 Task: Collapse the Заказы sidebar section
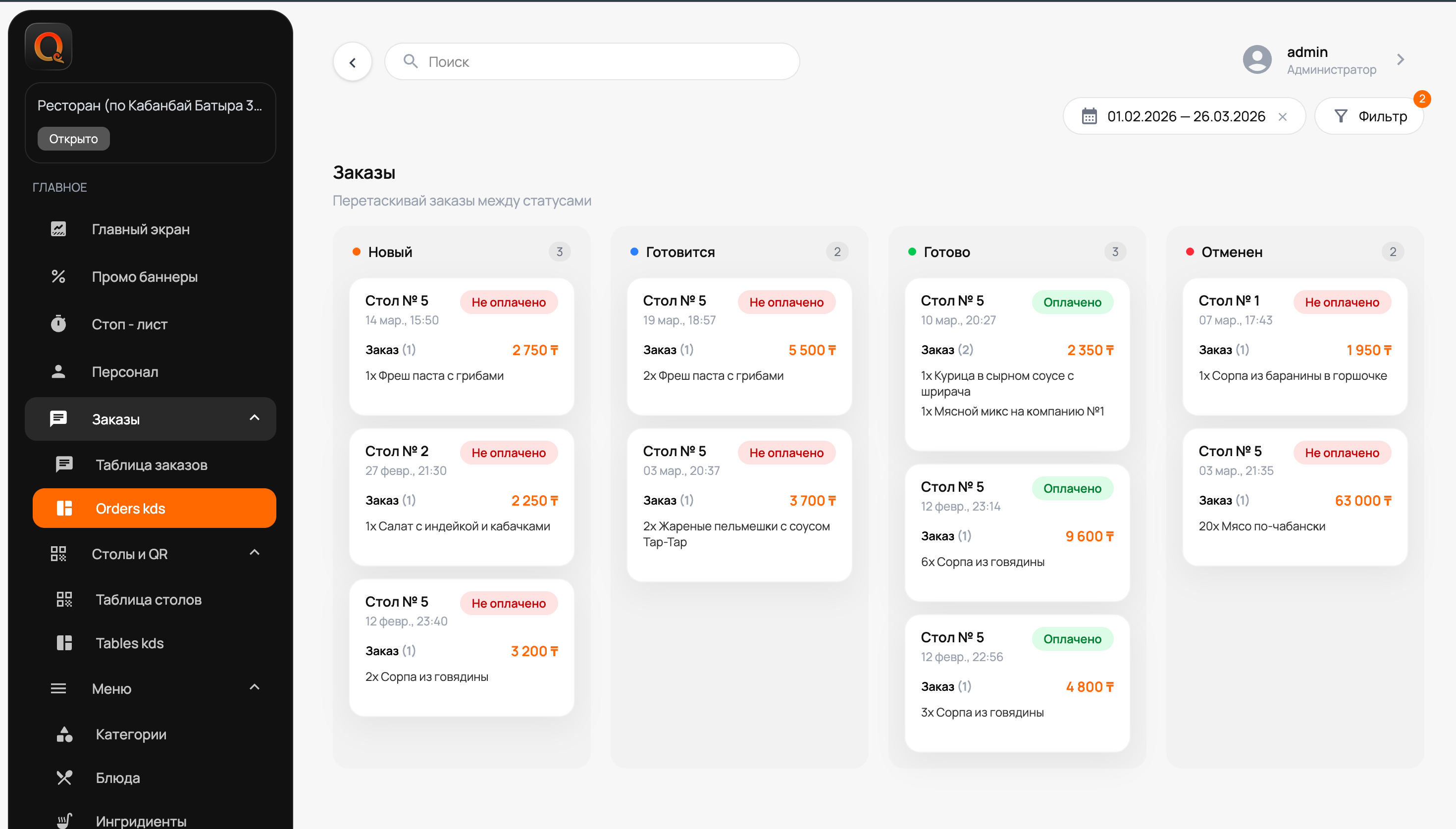click(255, 418)
